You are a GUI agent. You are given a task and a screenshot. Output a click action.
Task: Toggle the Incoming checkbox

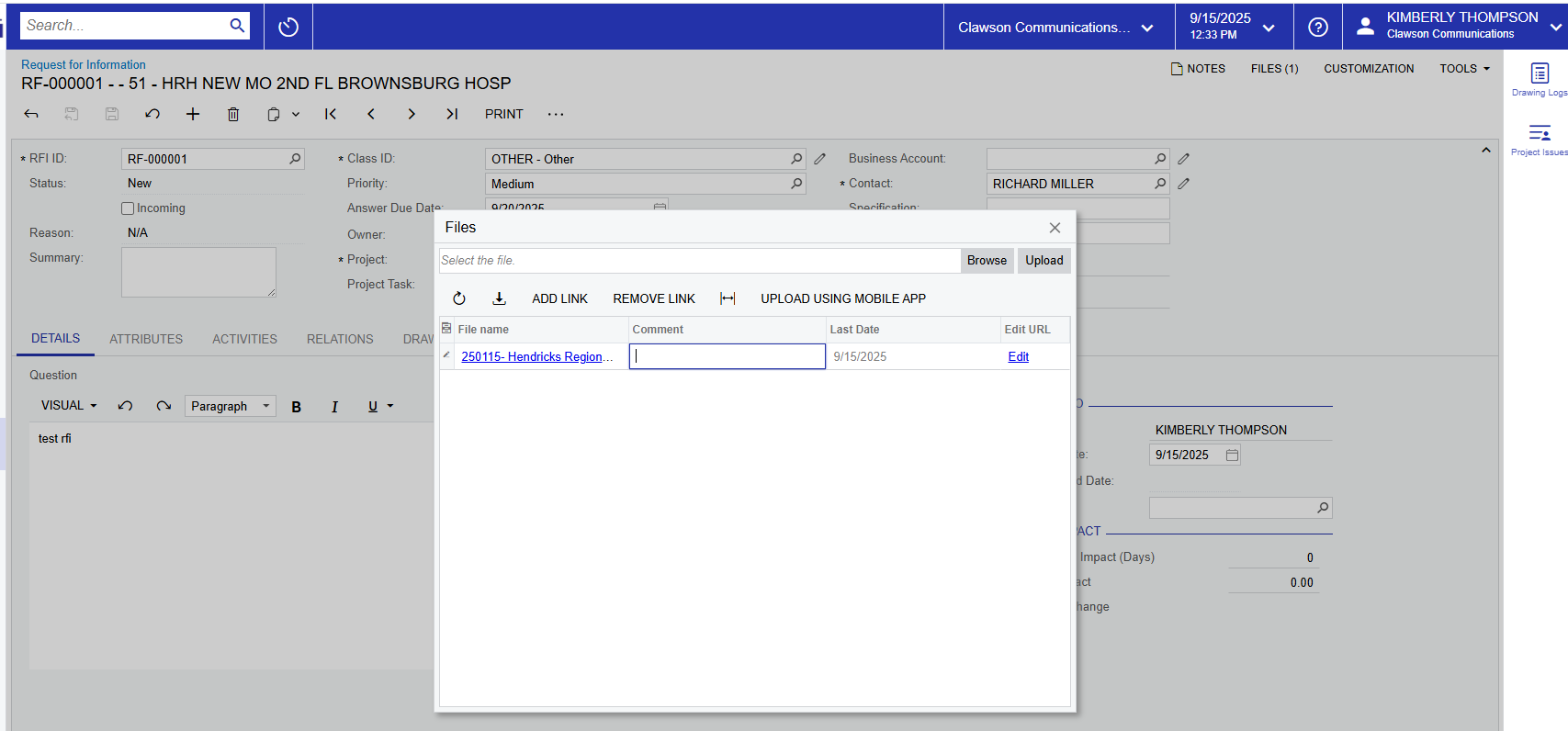128,208
